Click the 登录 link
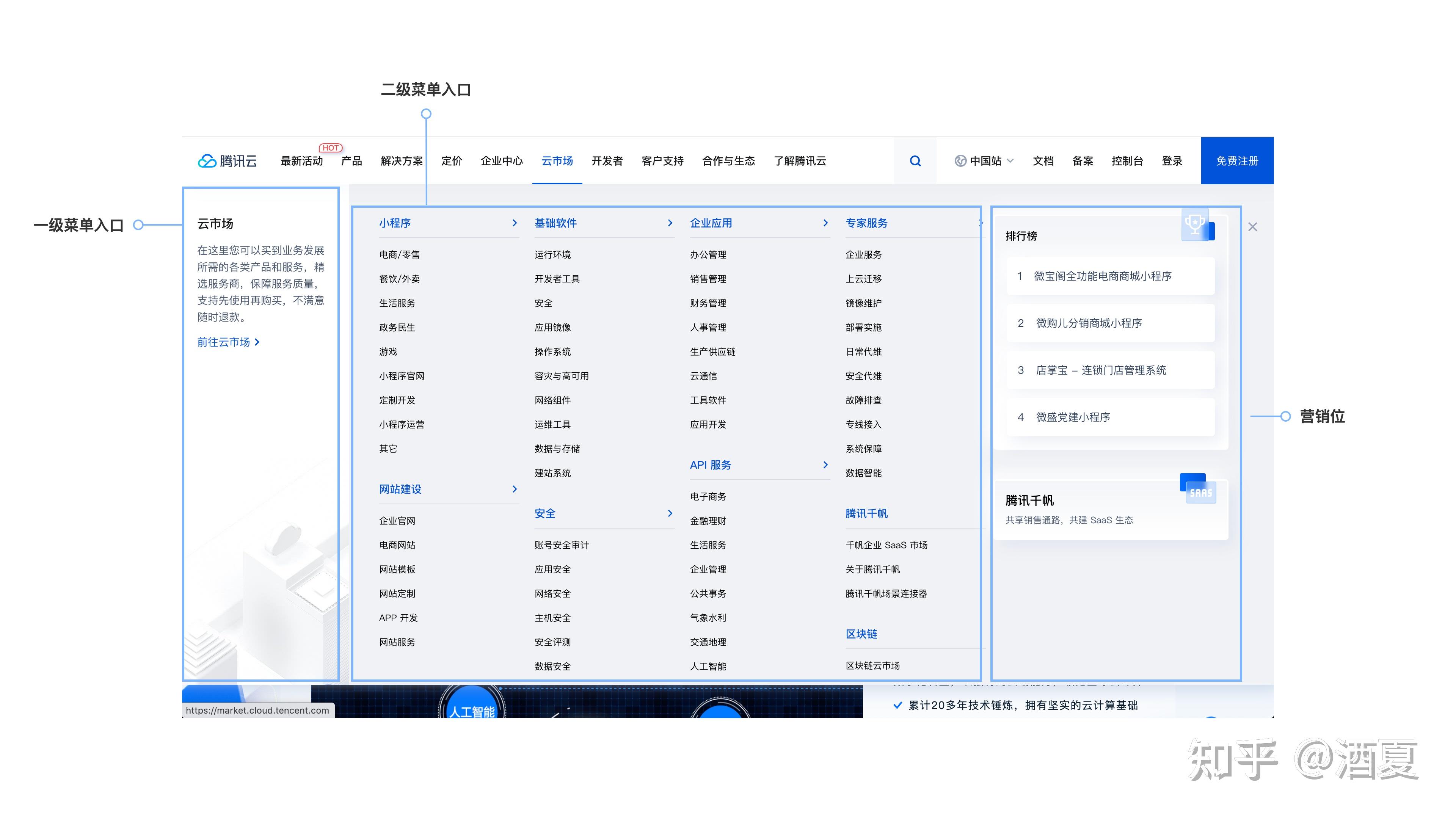 1172,161
